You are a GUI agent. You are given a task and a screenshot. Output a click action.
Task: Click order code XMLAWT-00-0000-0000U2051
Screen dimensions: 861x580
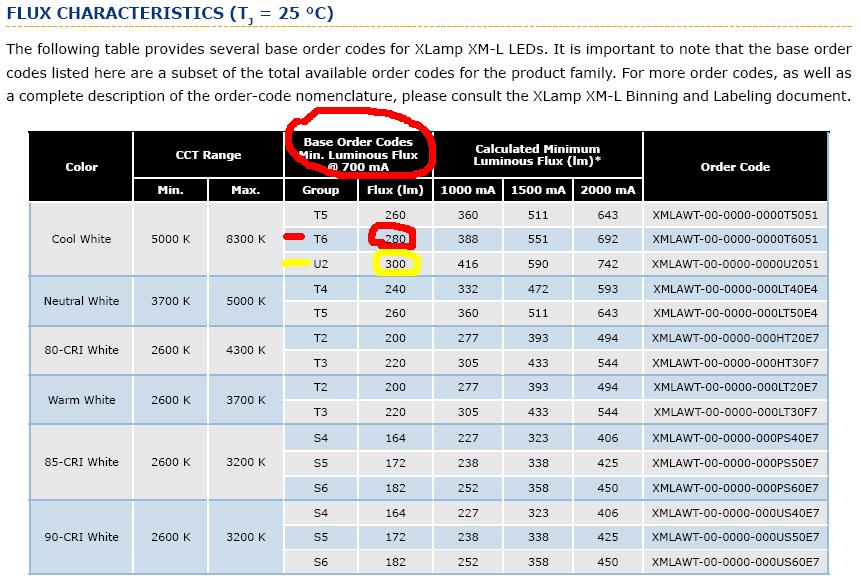(735, 264)
